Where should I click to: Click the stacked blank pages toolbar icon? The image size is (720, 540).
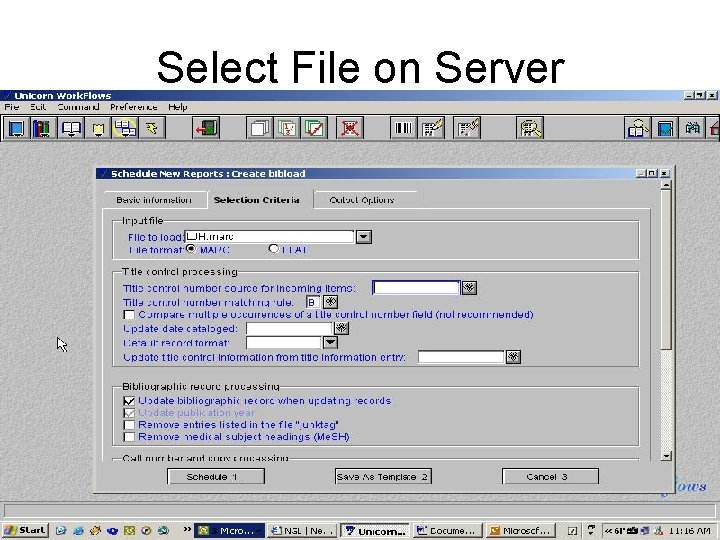click(x=259, y=128)
